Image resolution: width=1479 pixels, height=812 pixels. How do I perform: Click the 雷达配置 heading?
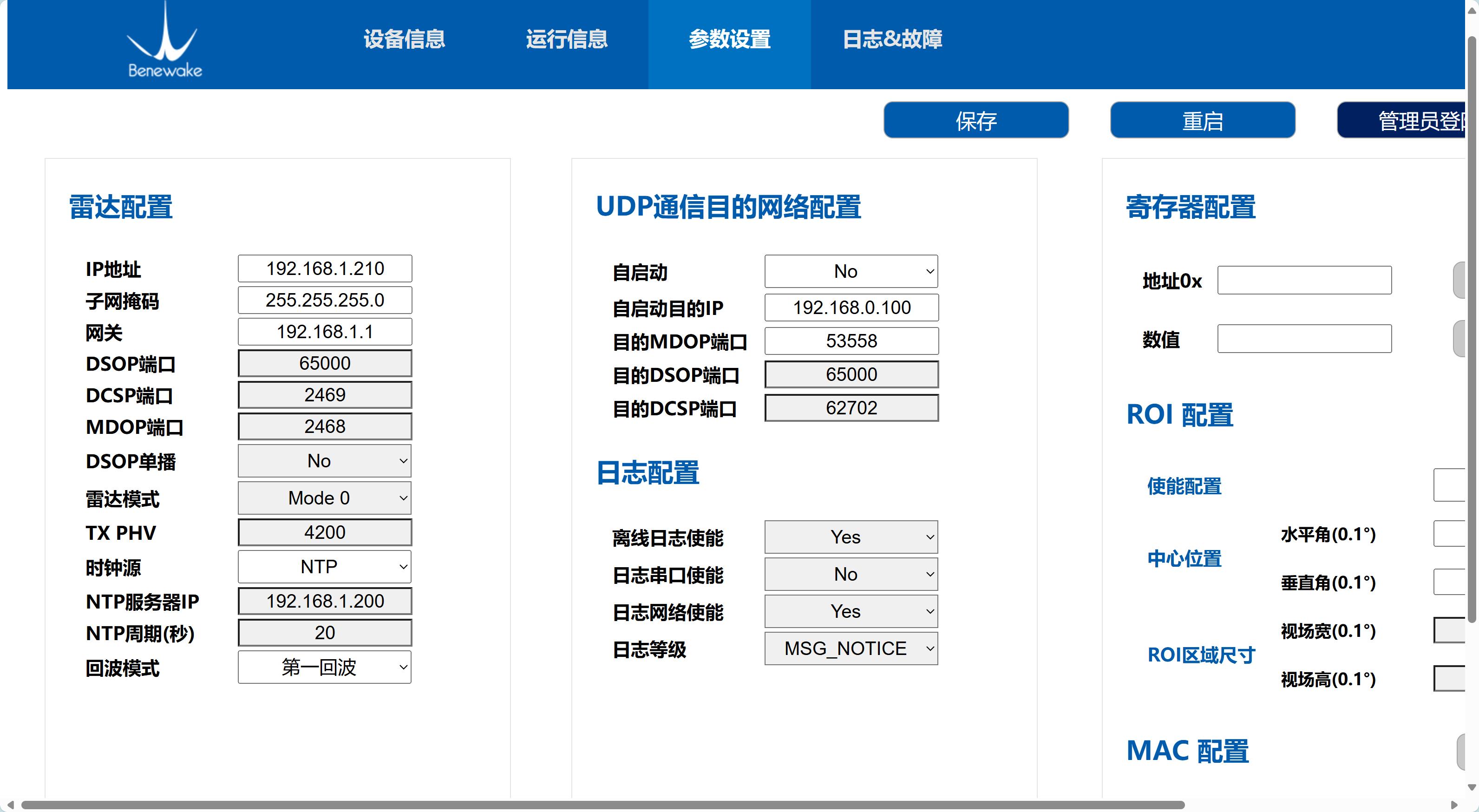(121, 207)
